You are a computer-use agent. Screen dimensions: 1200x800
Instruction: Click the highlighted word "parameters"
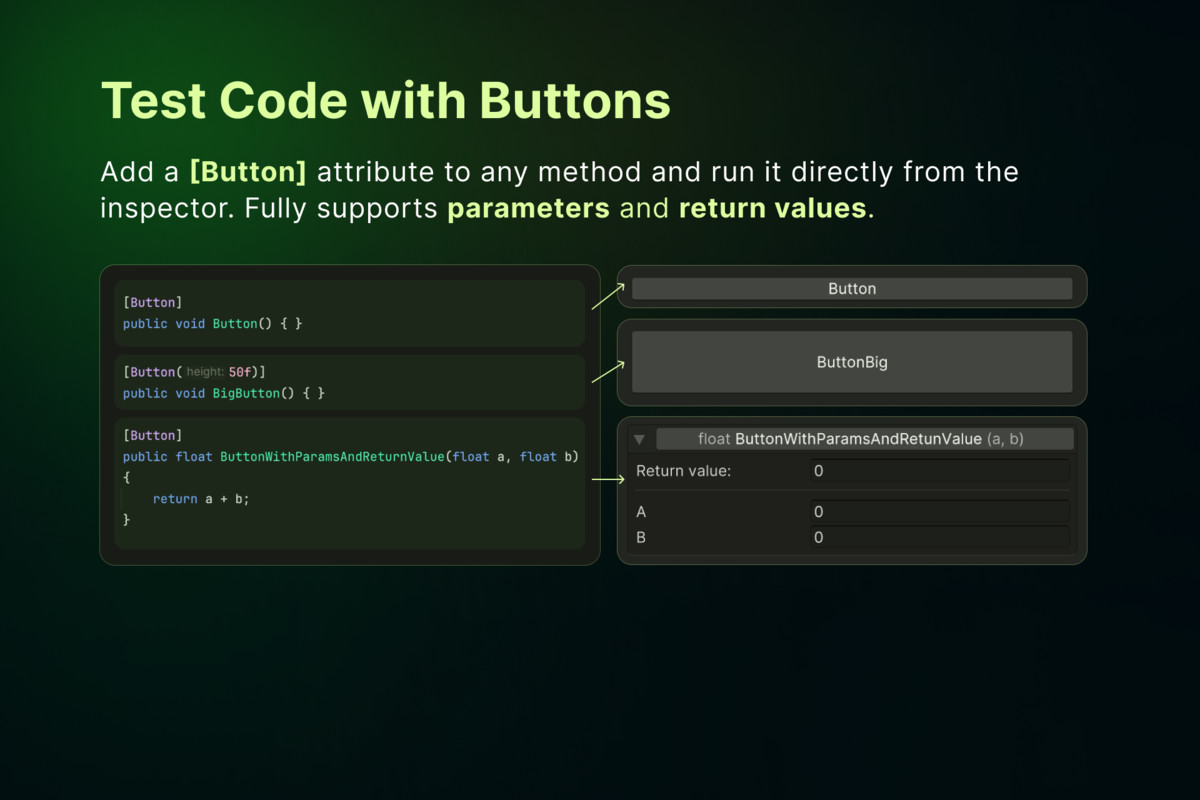(x=528, y=209)
